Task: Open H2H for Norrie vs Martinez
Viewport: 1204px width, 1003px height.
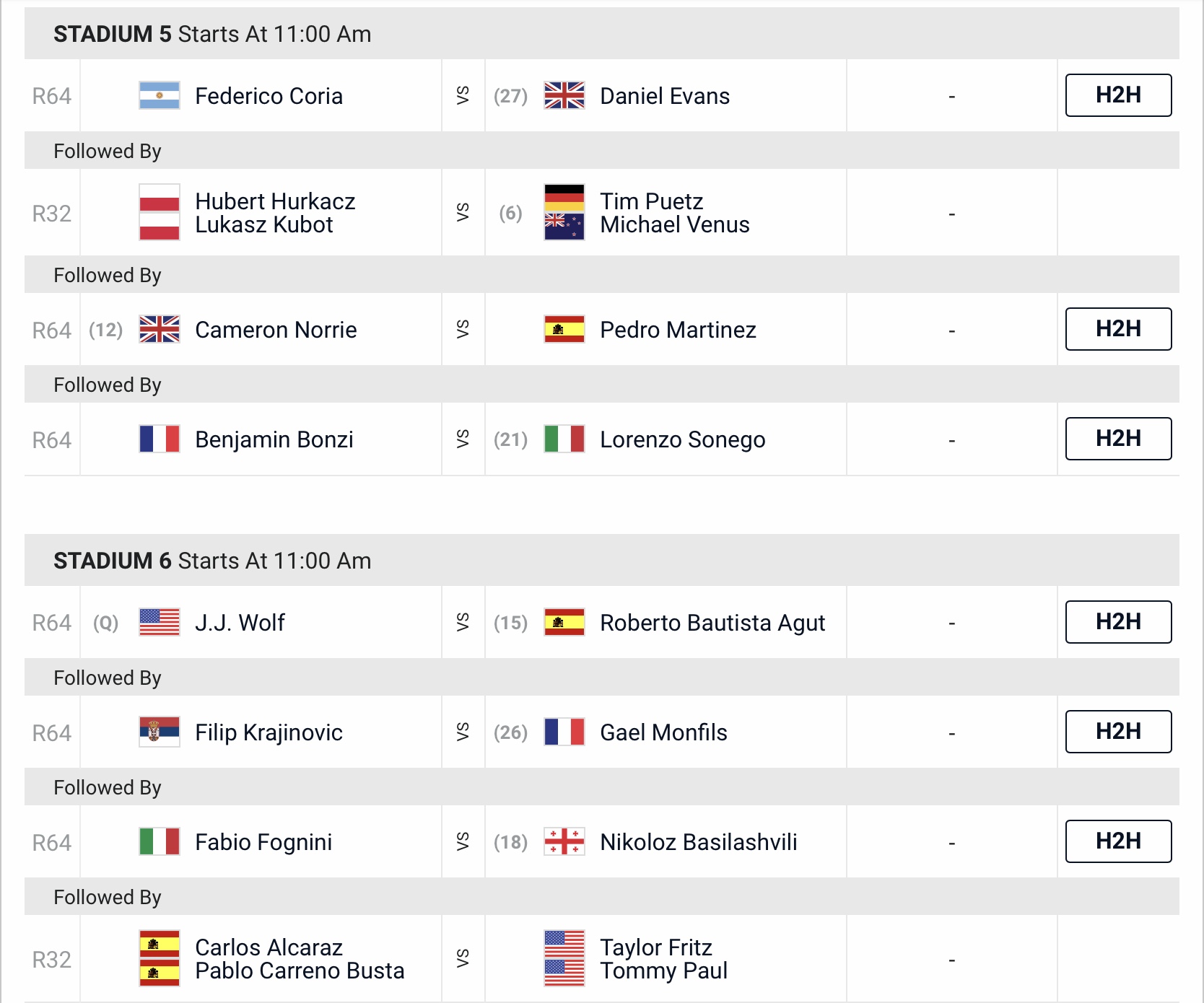Action: coord(1118,329)
